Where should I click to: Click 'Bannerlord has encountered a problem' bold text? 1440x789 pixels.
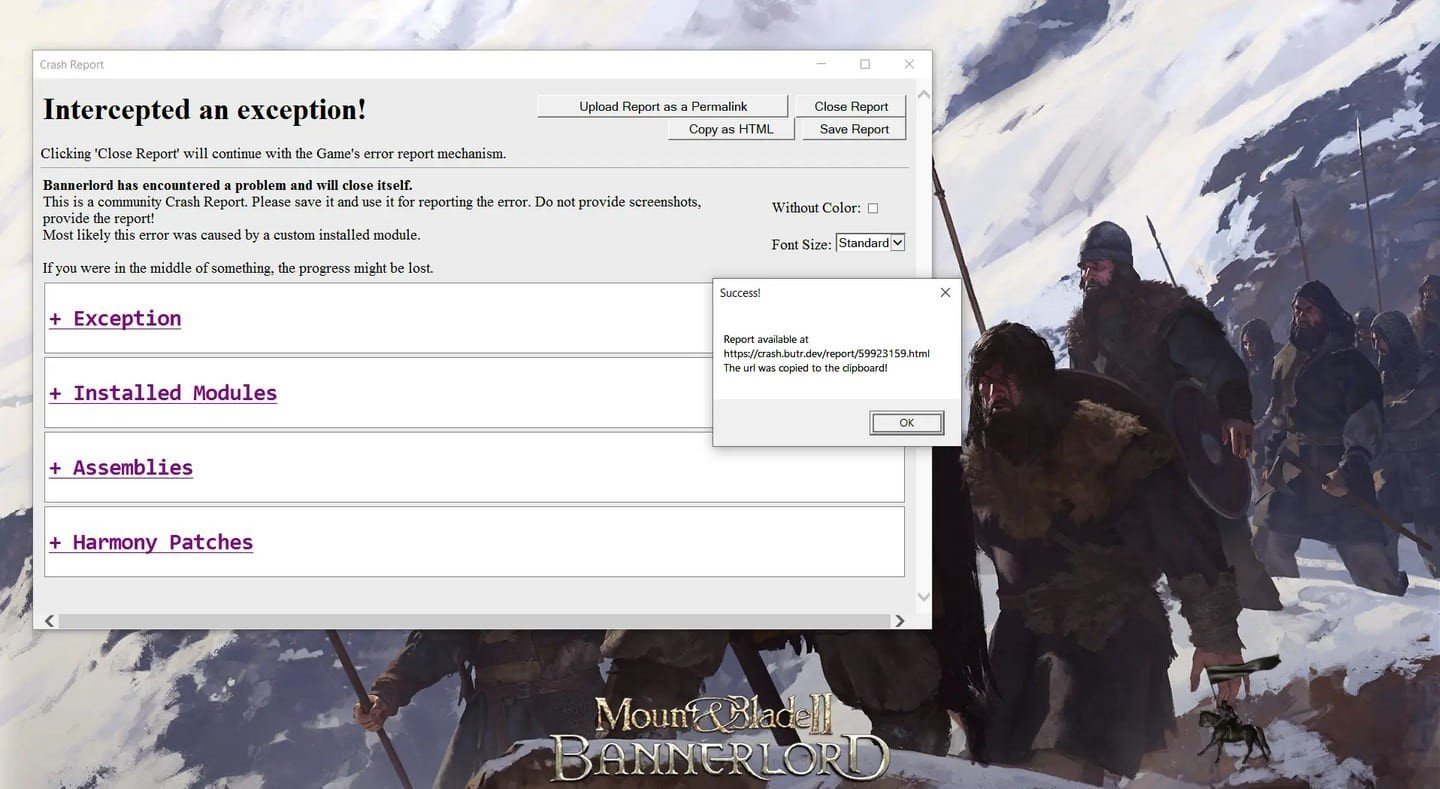point(227,185)
